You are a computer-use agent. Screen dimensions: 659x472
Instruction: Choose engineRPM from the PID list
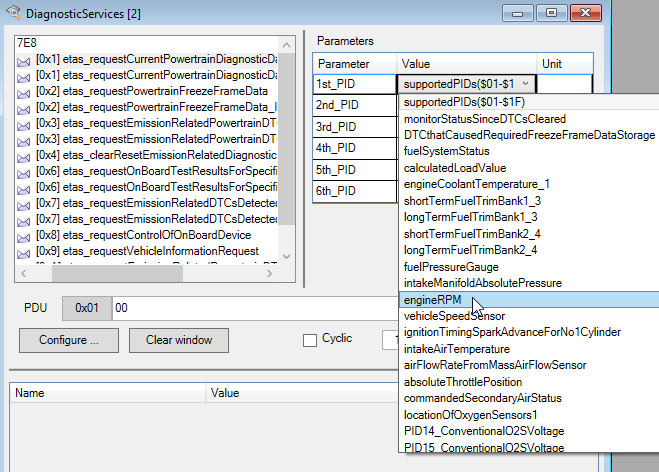431,299
